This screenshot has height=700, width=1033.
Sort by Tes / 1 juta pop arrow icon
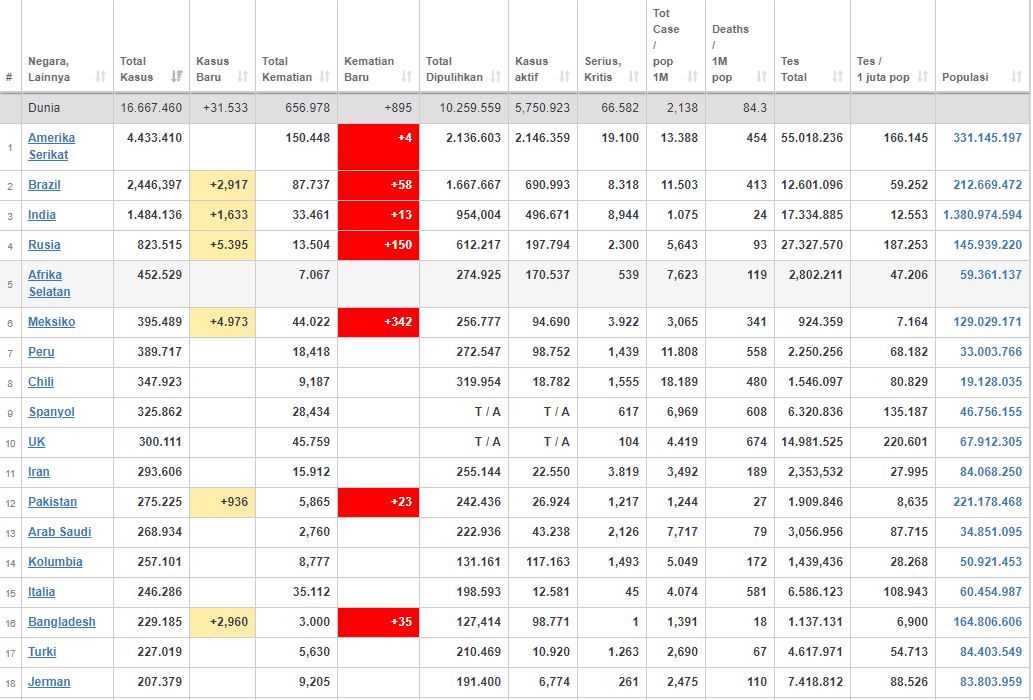[922, 77]
